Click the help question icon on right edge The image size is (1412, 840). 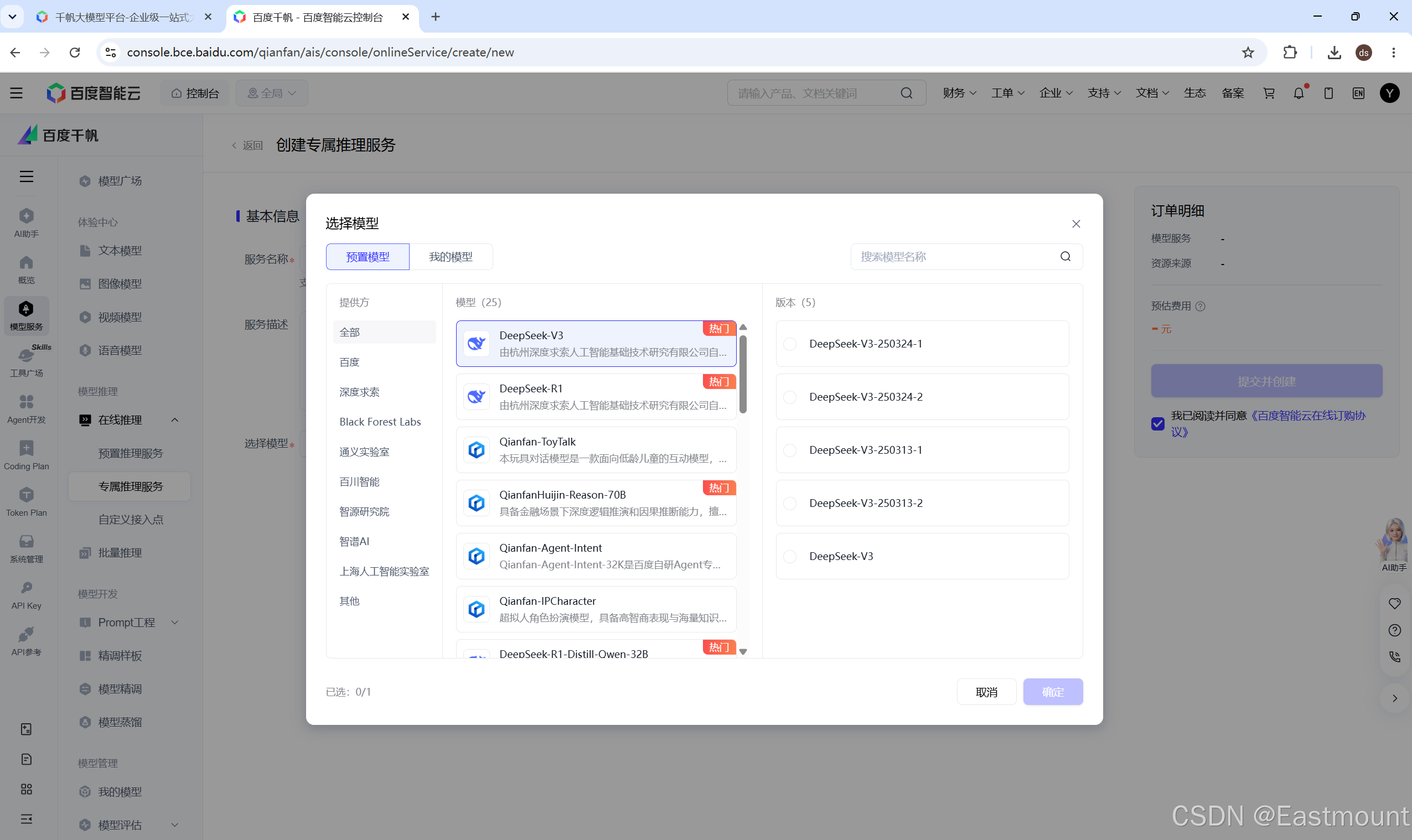click(x=1394, y=630)
